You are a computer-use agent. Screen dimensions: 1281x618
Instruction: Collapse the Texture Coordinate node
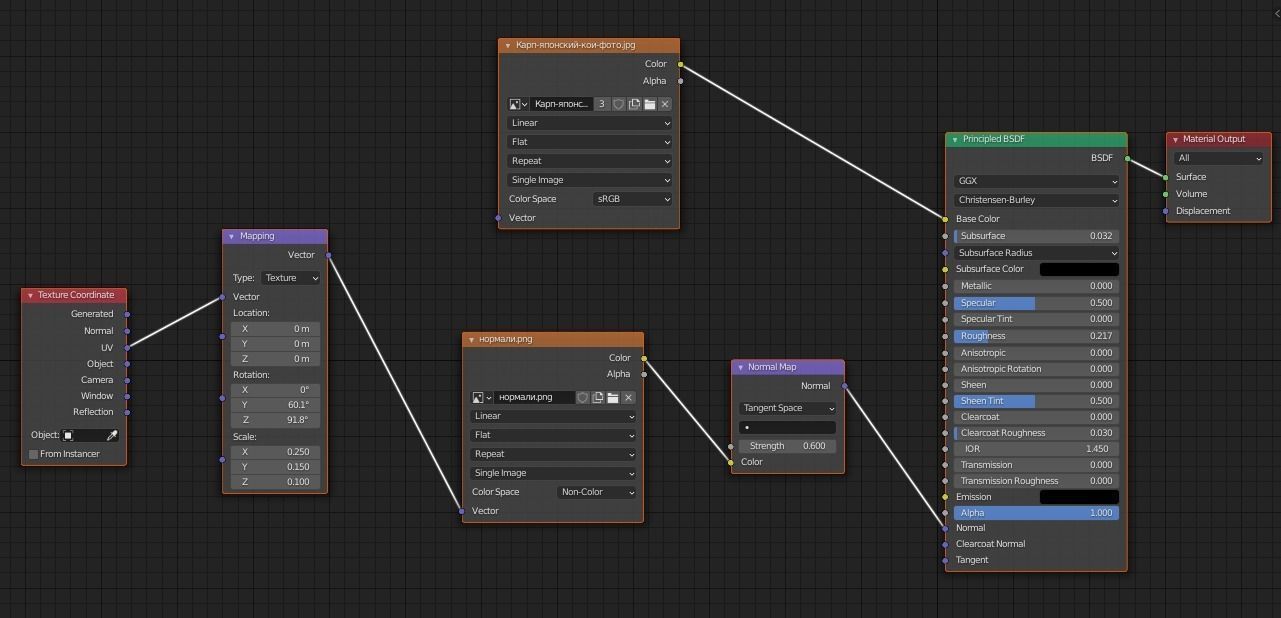coord(30,295)
